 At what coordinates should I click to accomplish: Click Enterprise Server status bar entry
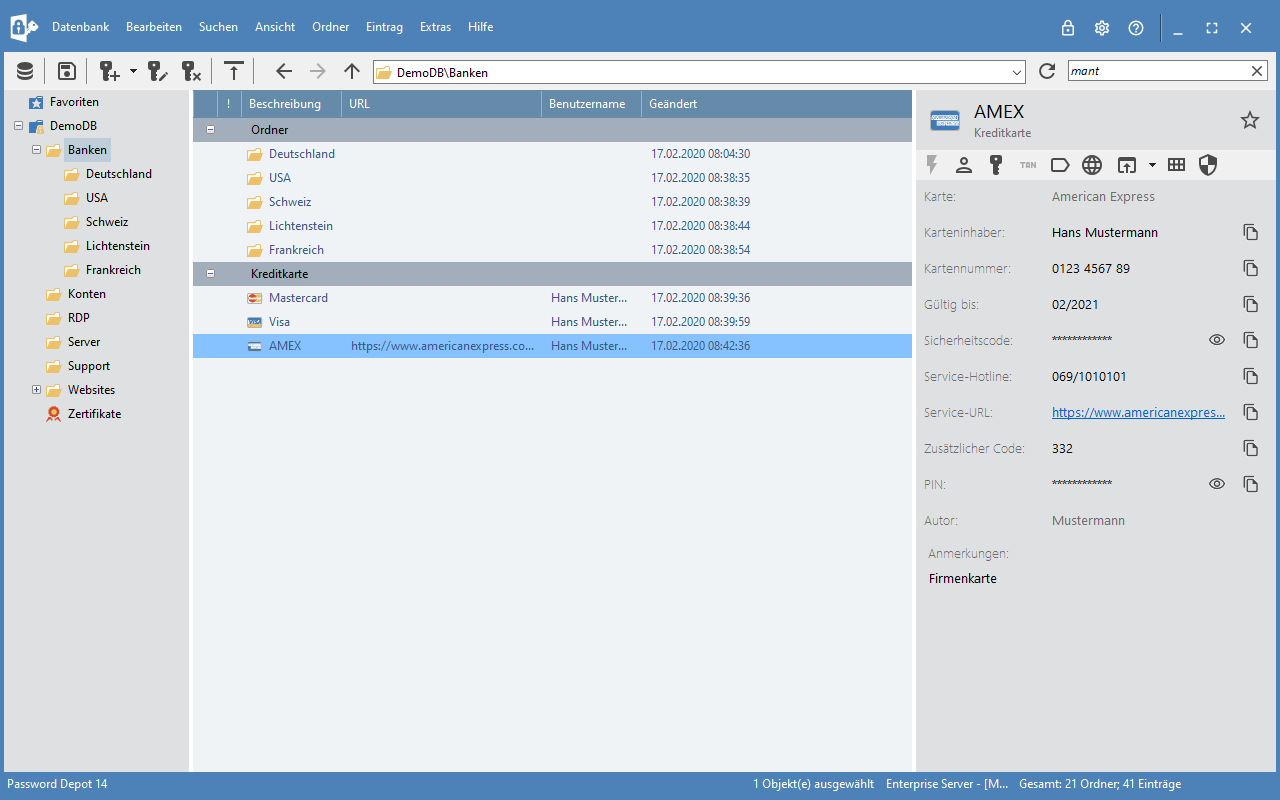point(947,784)
